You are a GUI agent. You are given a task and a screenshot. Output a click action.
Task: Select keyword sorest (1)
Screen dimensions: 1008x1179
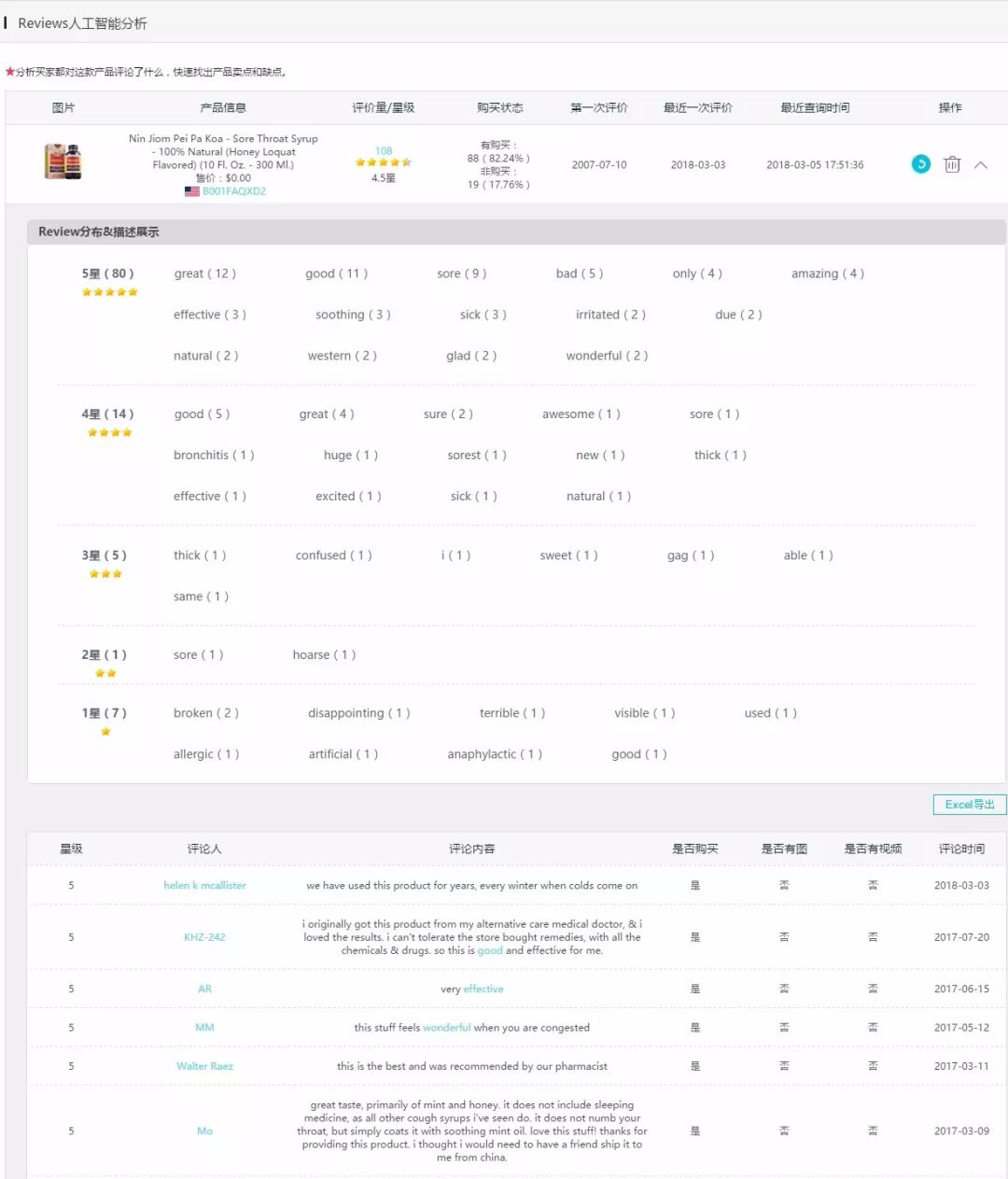tap(477, 456)
